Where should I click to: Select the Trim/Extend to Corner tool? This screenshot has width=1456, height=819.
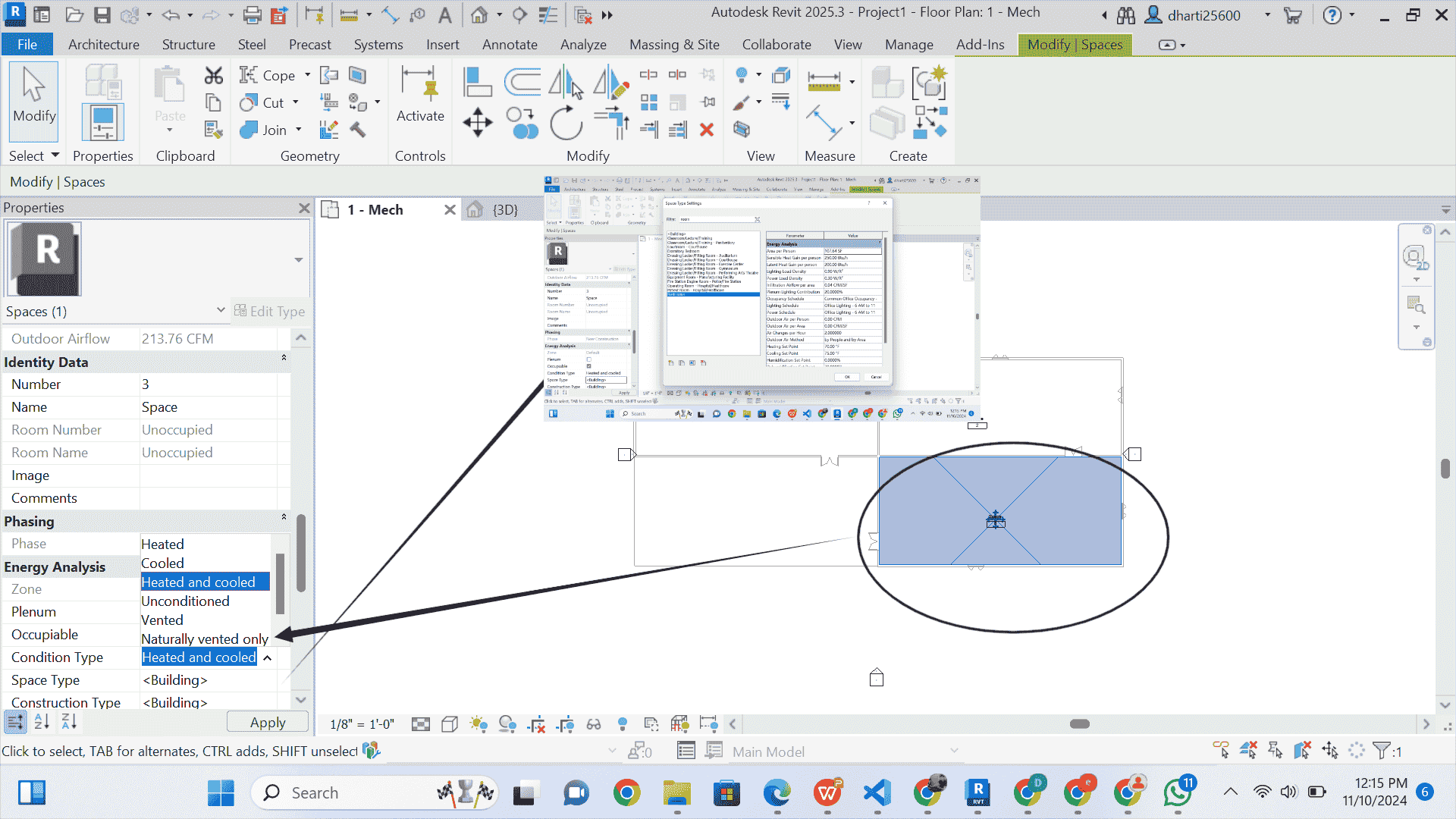pos(610,124)
